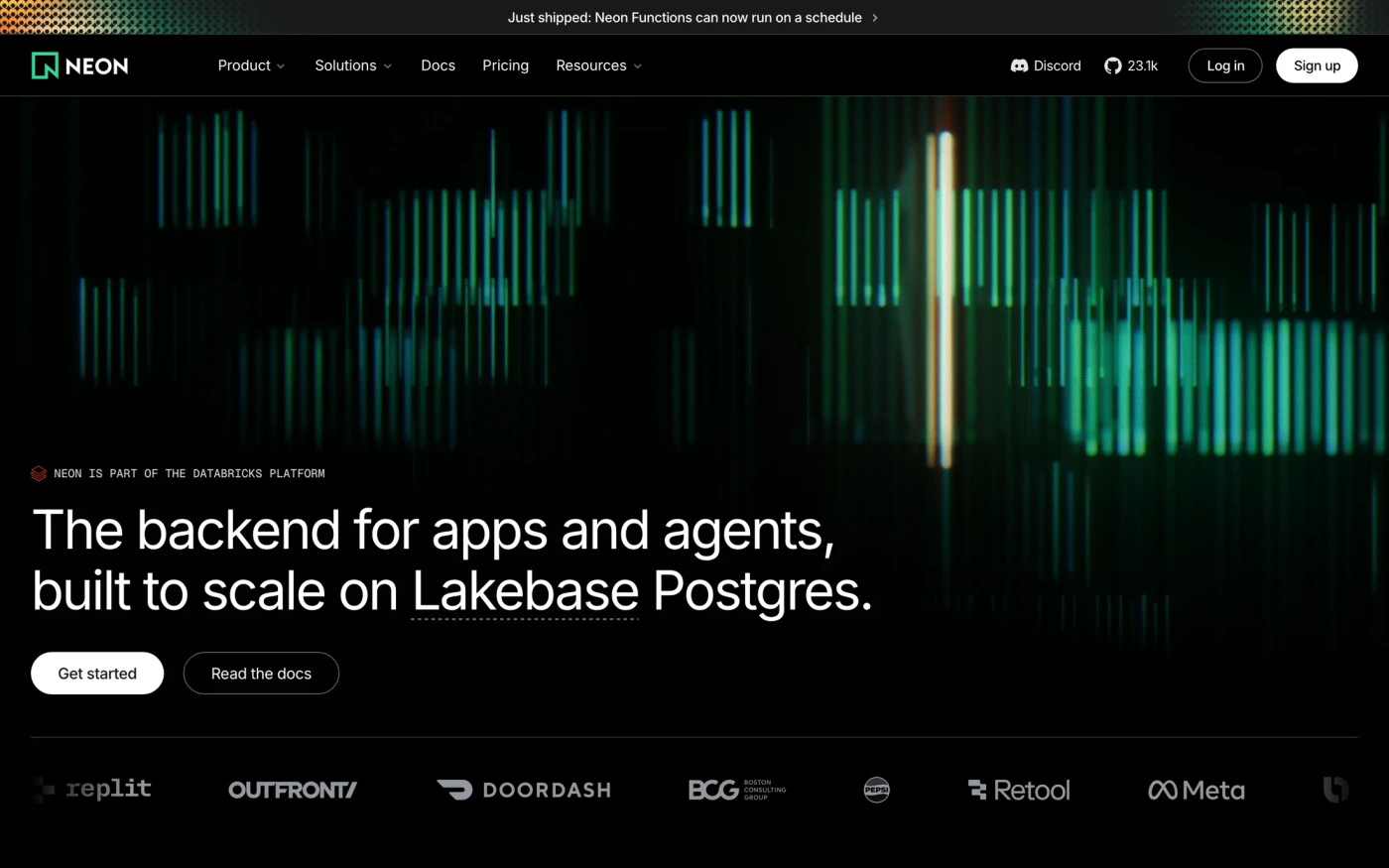Image resolution: width=1389 pixels, height=868 pixels.
Task: Click the Retool customer logo
Action: pos(1019,790)
